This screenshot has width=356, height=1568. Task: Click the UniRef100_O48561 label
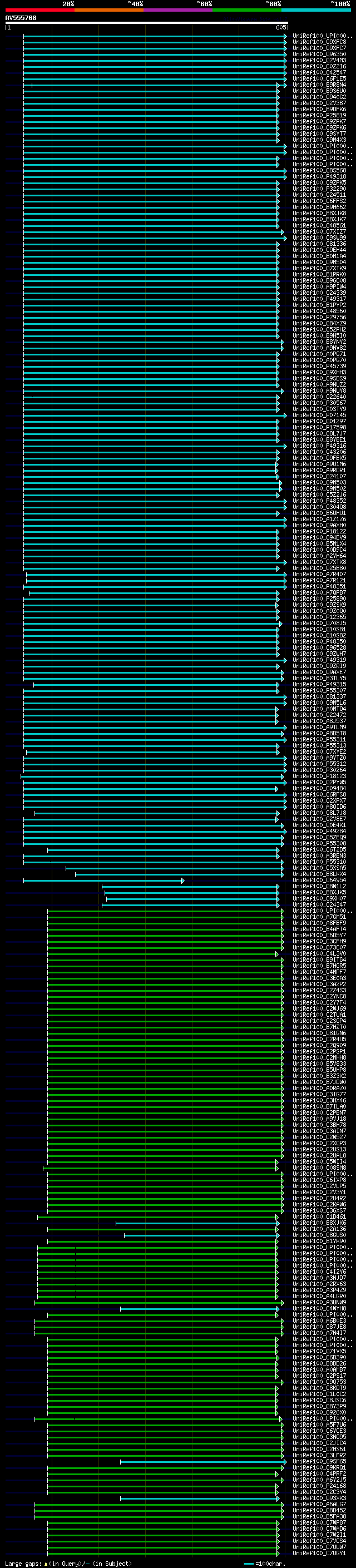click(319, 225)
